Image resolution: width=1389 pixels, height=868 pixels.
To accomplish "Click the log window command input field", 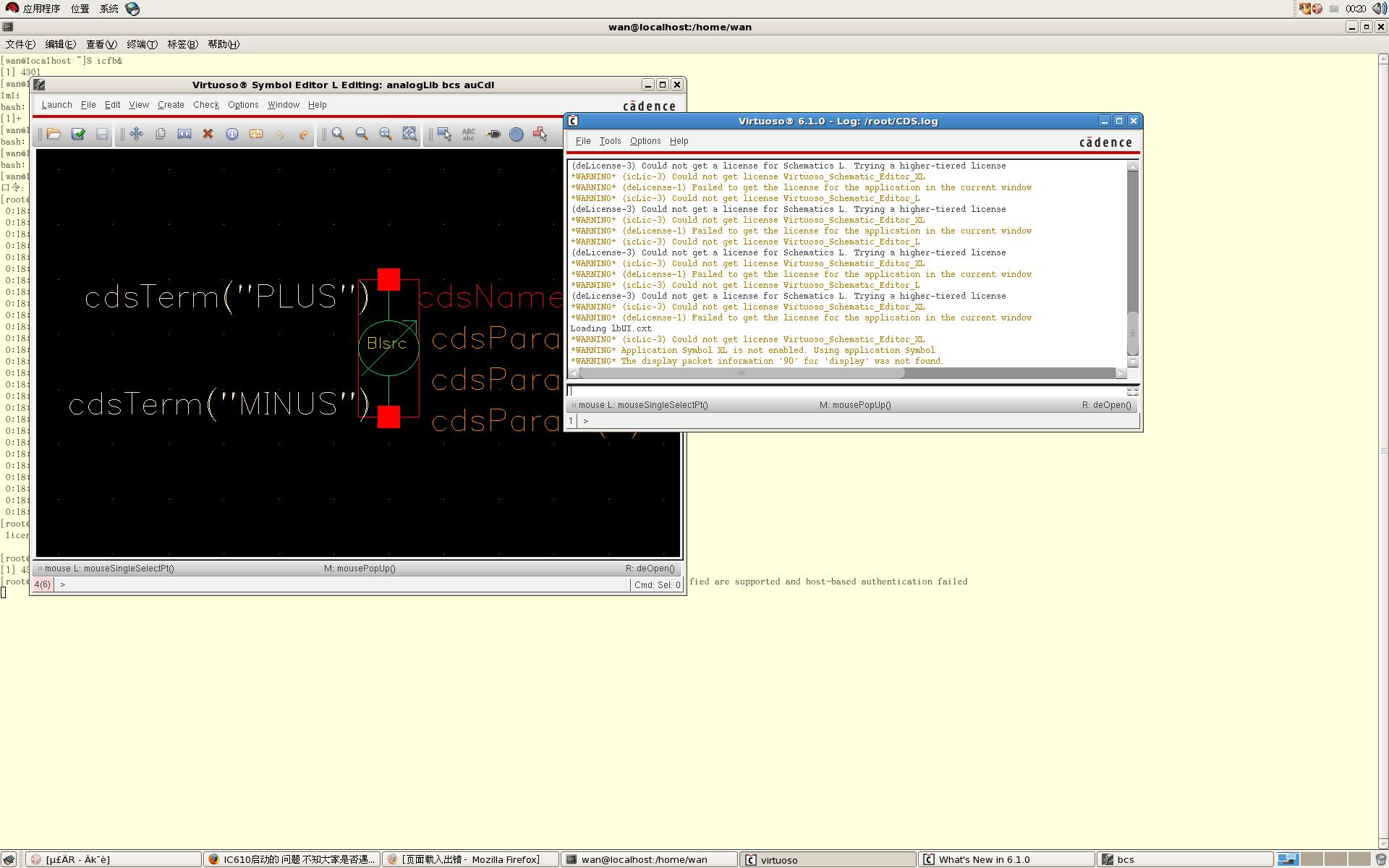I will 846,391.
